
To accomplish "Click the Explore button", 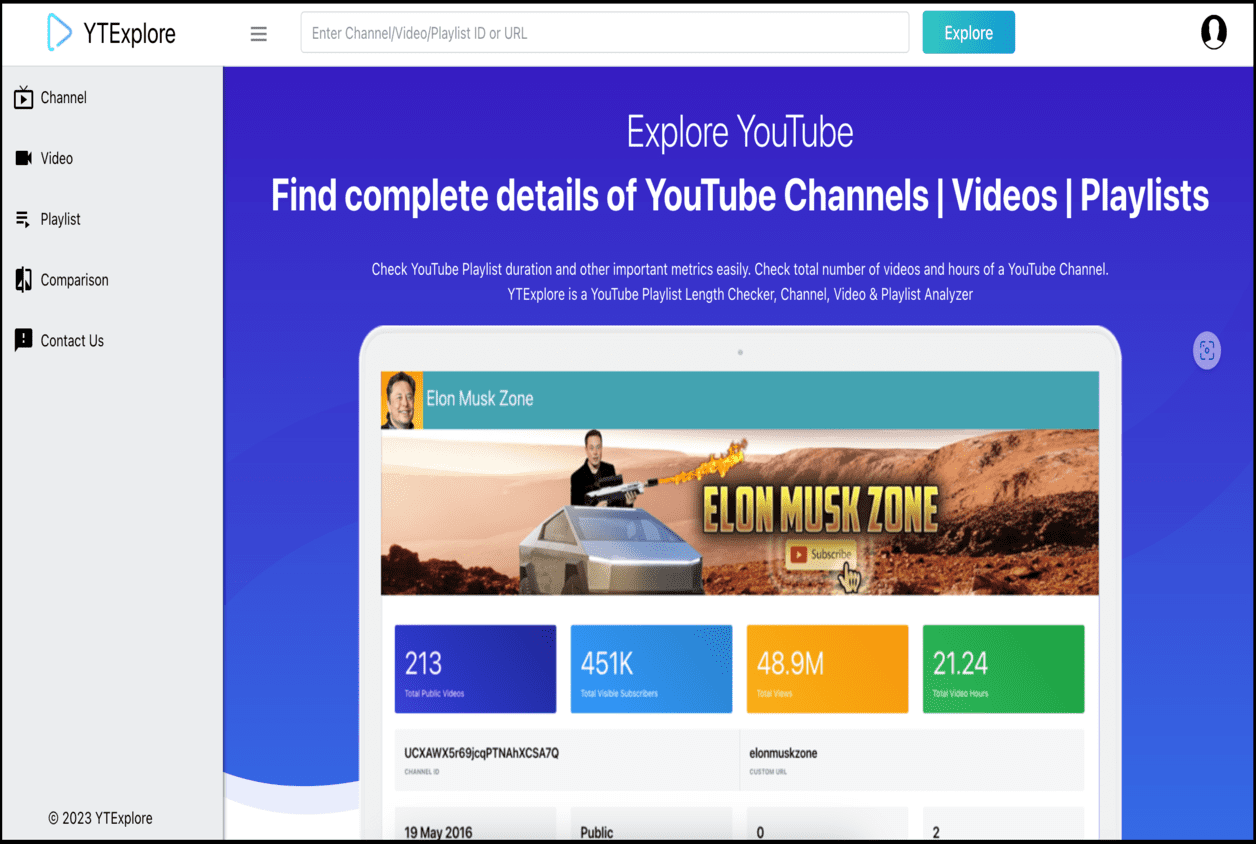I will (968, 33).
